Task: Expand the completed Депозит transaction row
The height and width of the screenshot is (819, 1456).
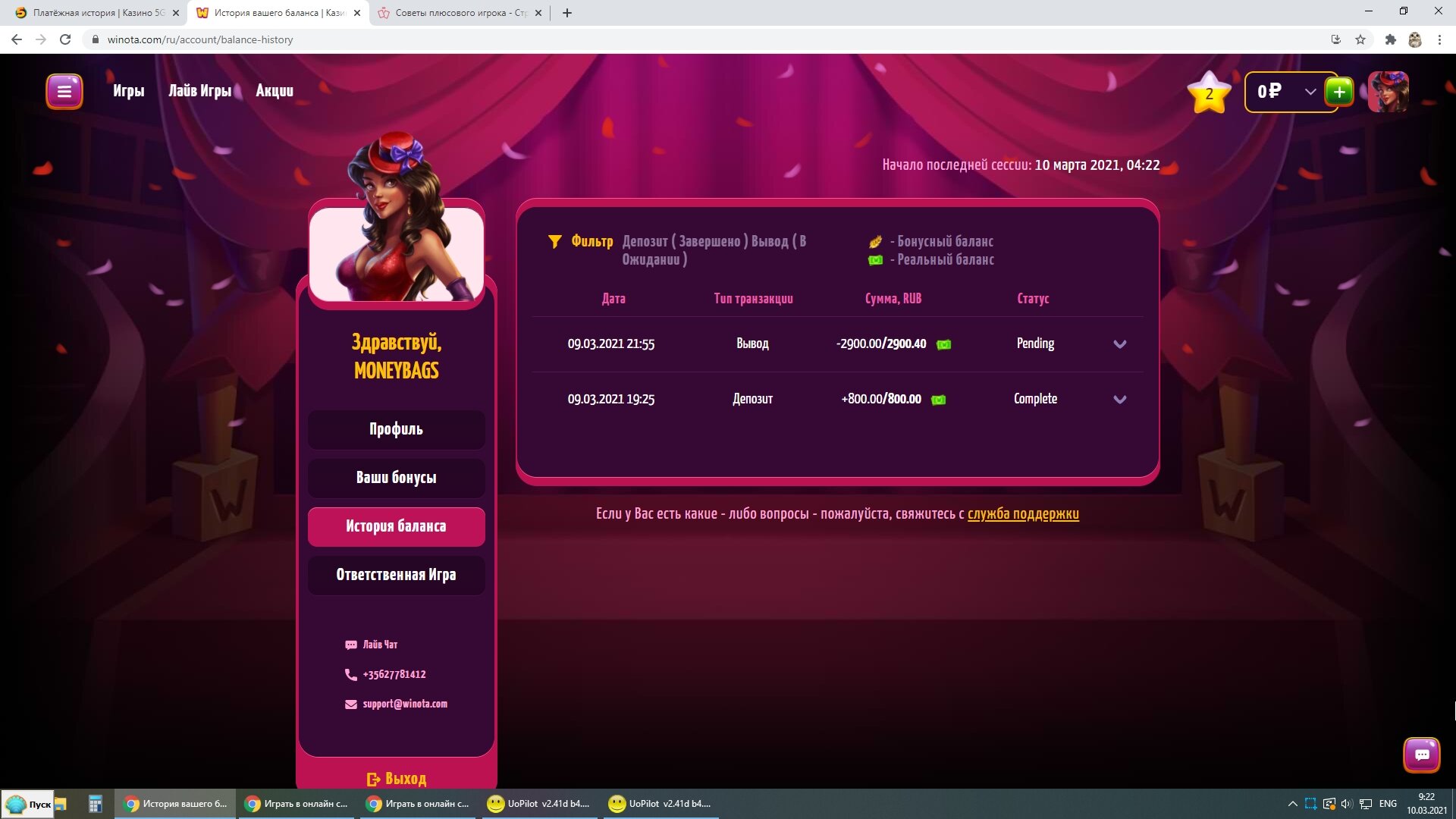Action: pyautogui.click(x=1119, y=400)
